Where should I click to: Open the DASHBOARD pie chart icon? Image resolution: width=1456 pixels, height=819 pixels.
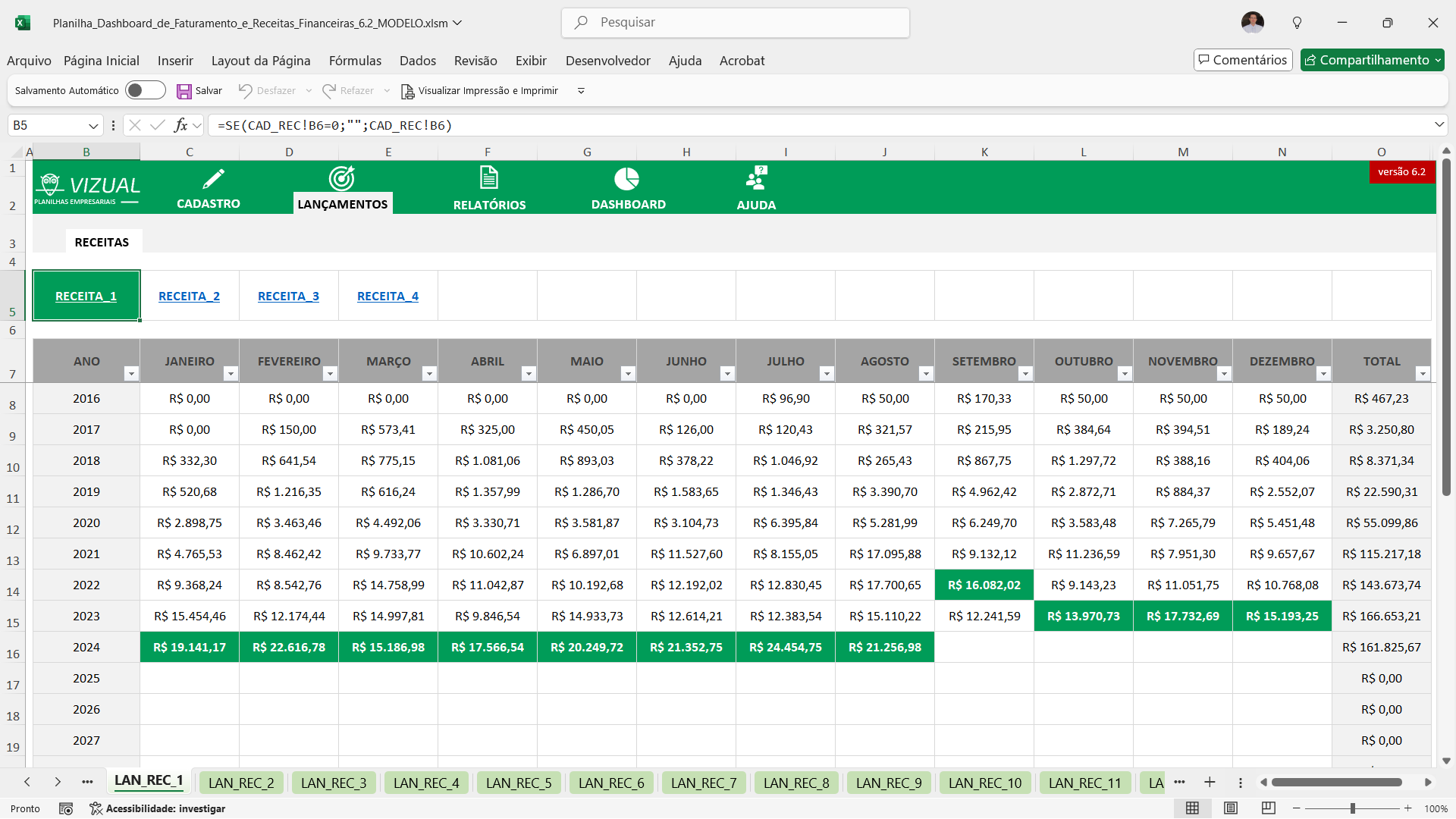[626, 179]
